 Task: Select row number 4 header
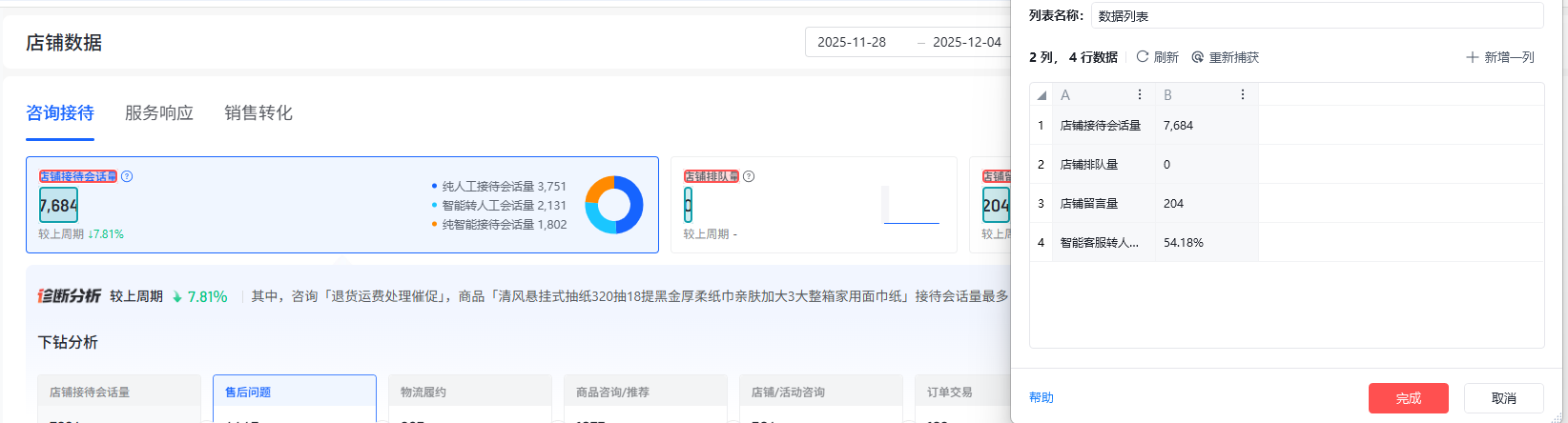[x=1041, y=242]
